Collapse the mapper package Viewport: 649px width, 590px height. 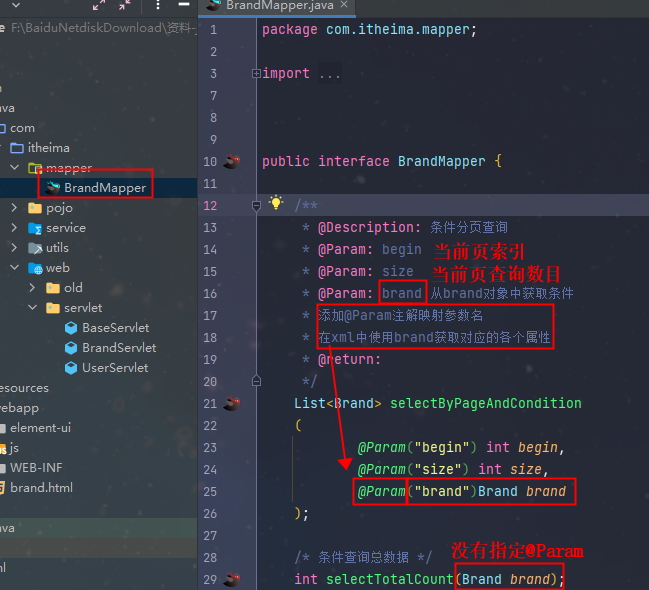14,167
